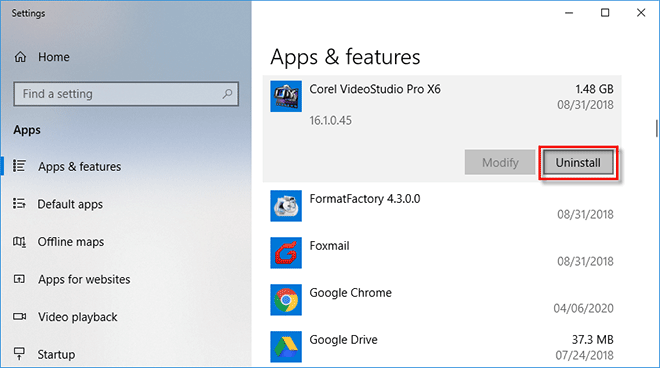Click the Default apps icon
The image size is (660, 368).
click(19, 204)
